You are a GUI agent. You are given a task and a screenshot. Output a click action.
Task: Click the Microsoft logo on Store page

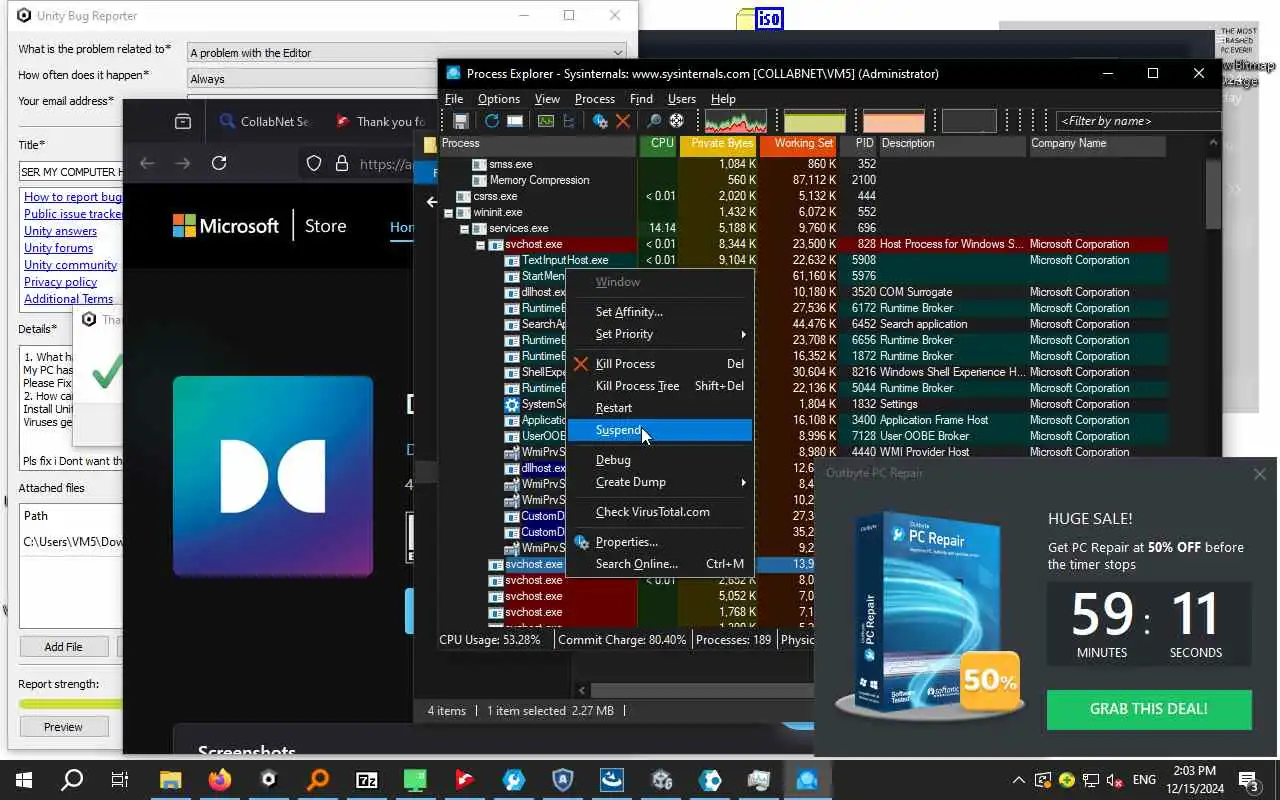(226, 226)
